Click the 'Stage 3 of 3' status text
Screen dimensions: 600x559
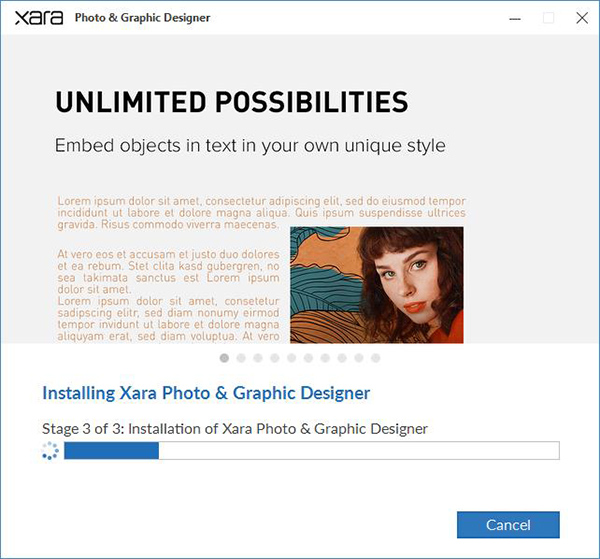coord(235,429)
